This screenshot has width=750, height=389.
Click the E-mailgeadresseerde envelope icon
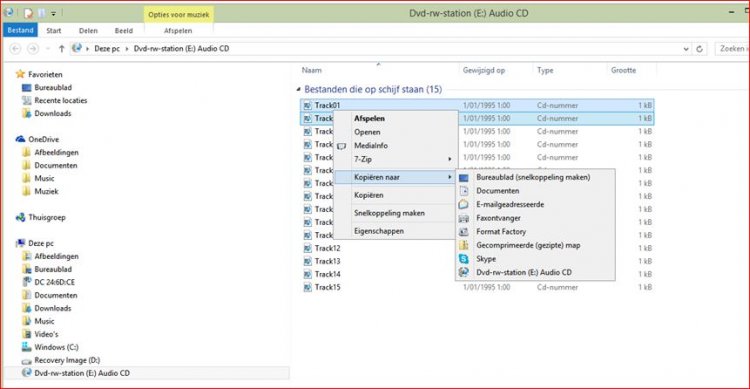(463, 204)
